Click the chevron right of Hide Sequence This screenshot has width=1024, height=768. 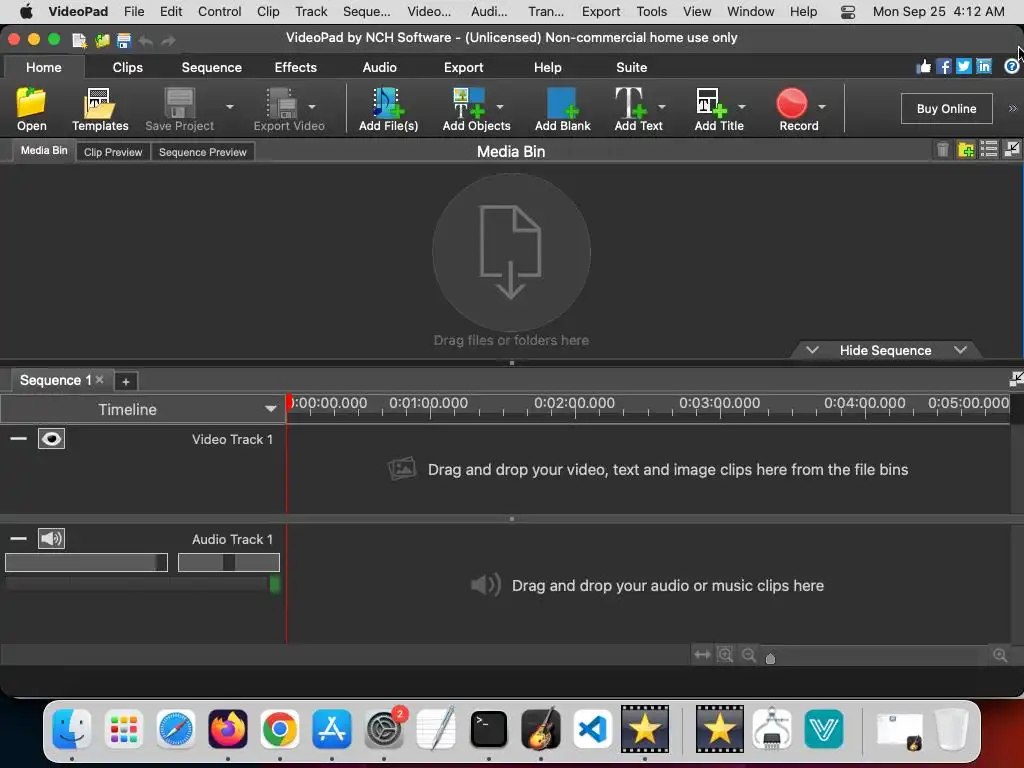pos(960,350)
